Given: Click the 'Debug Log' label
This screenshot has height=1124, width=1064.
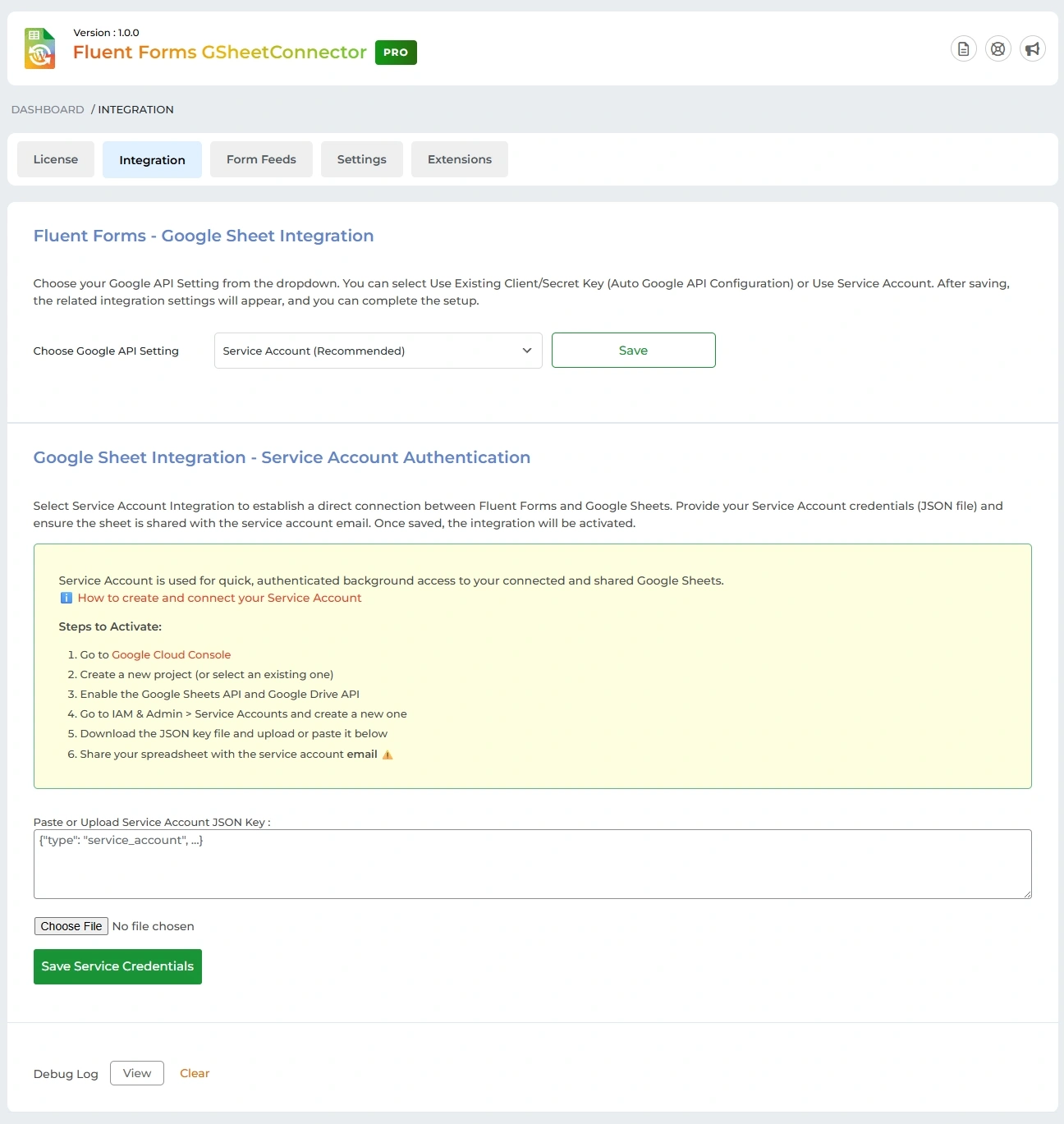Looking at the screenshot, I should pyautogui.click(x=66, y=1074).
